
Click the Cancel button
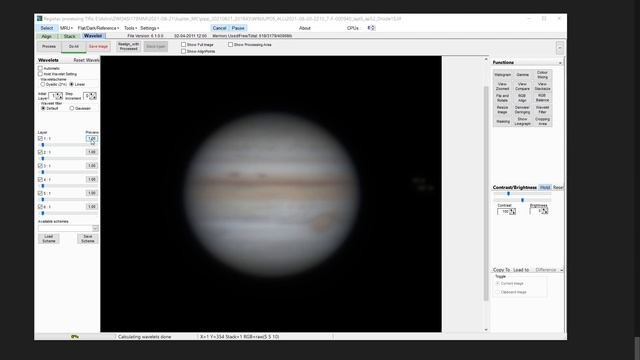[x=219, y=28]
